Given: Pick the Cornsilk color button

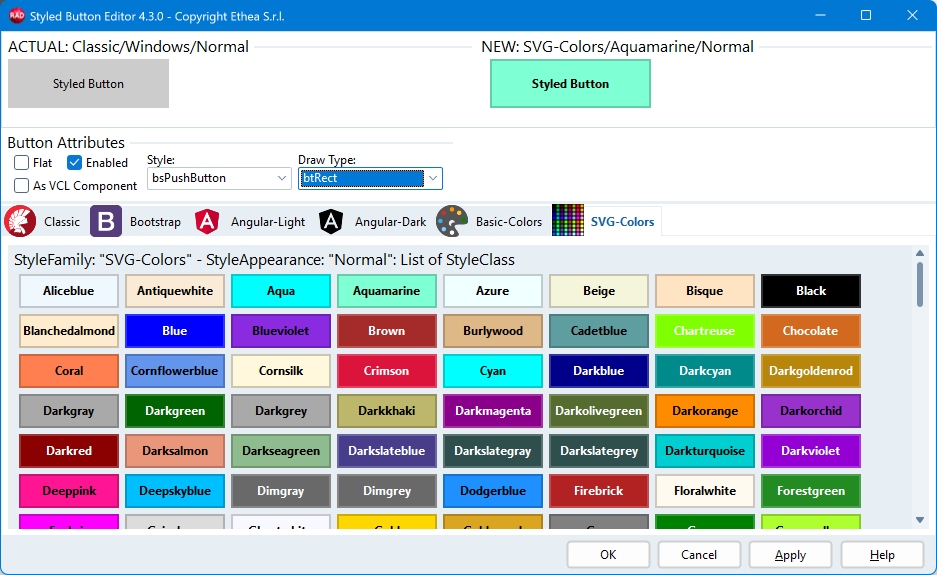Looking at the screenshot, I should [x=281, y=371].
